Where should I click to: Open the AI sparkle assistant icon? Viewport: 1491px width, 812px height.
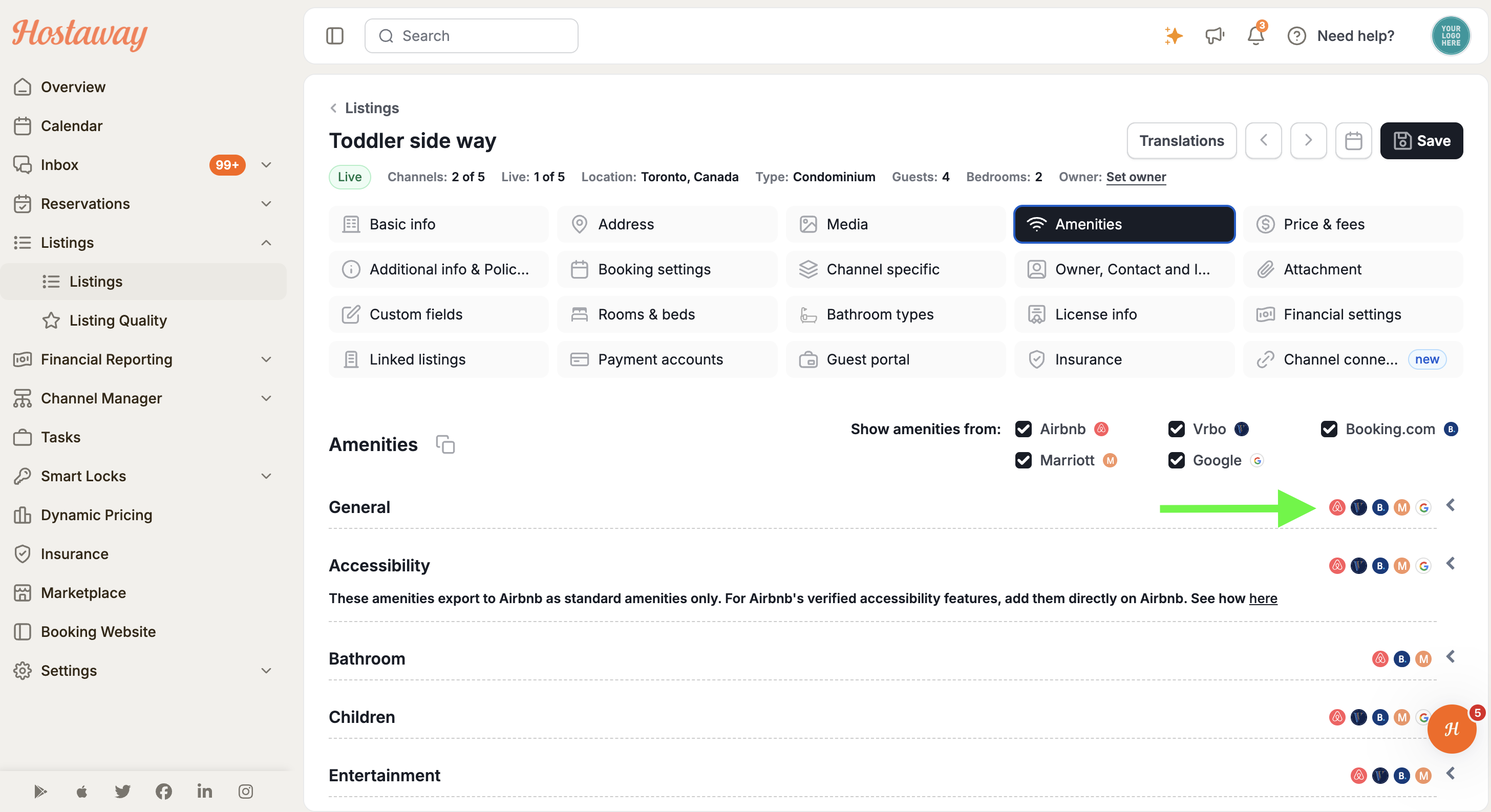(1173, 36)
